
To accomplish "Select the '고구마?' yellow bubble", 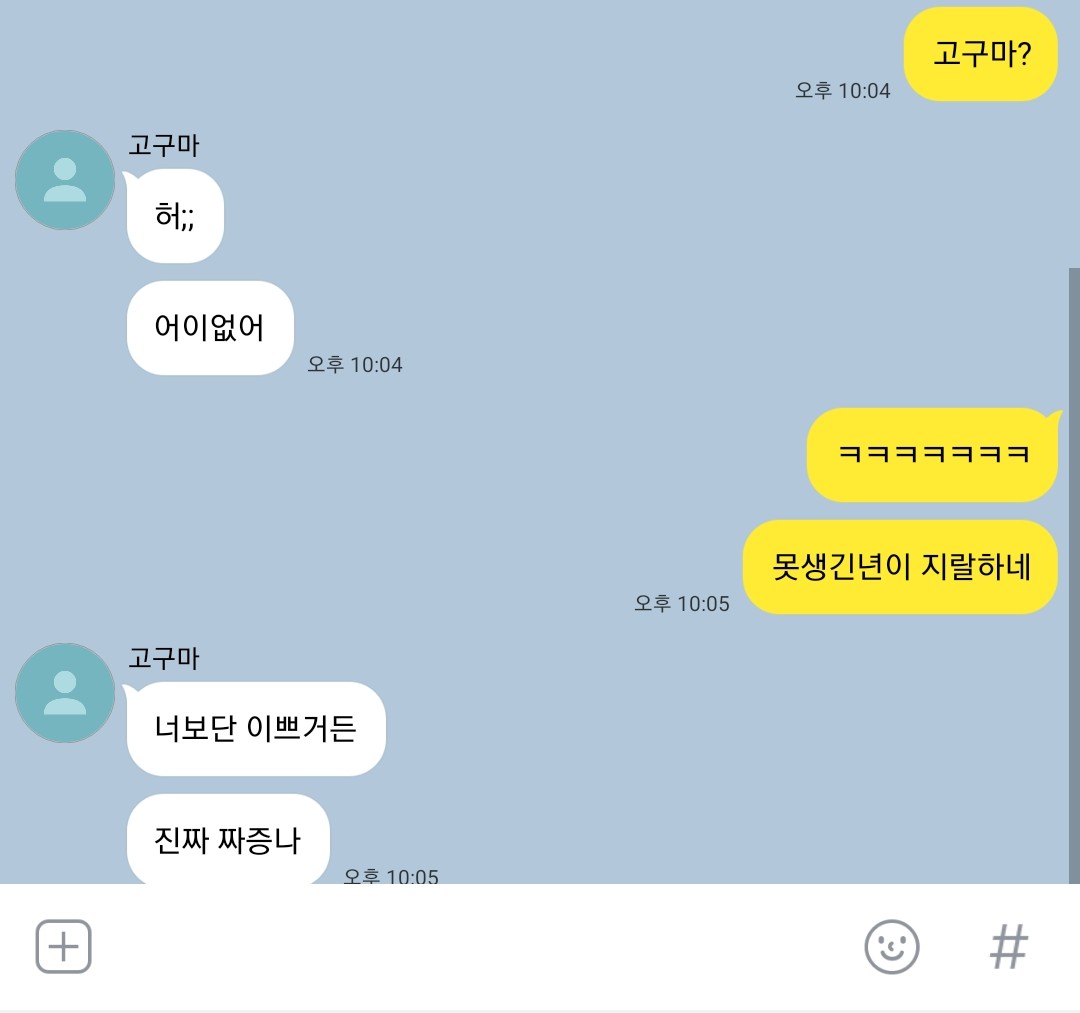I will (981, 54).
